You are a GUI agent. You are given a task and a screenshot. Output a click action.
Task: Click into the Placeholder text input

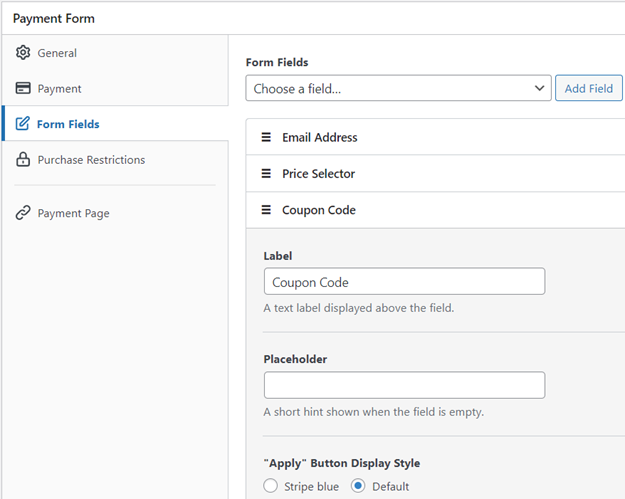click(x=404, y=385)
